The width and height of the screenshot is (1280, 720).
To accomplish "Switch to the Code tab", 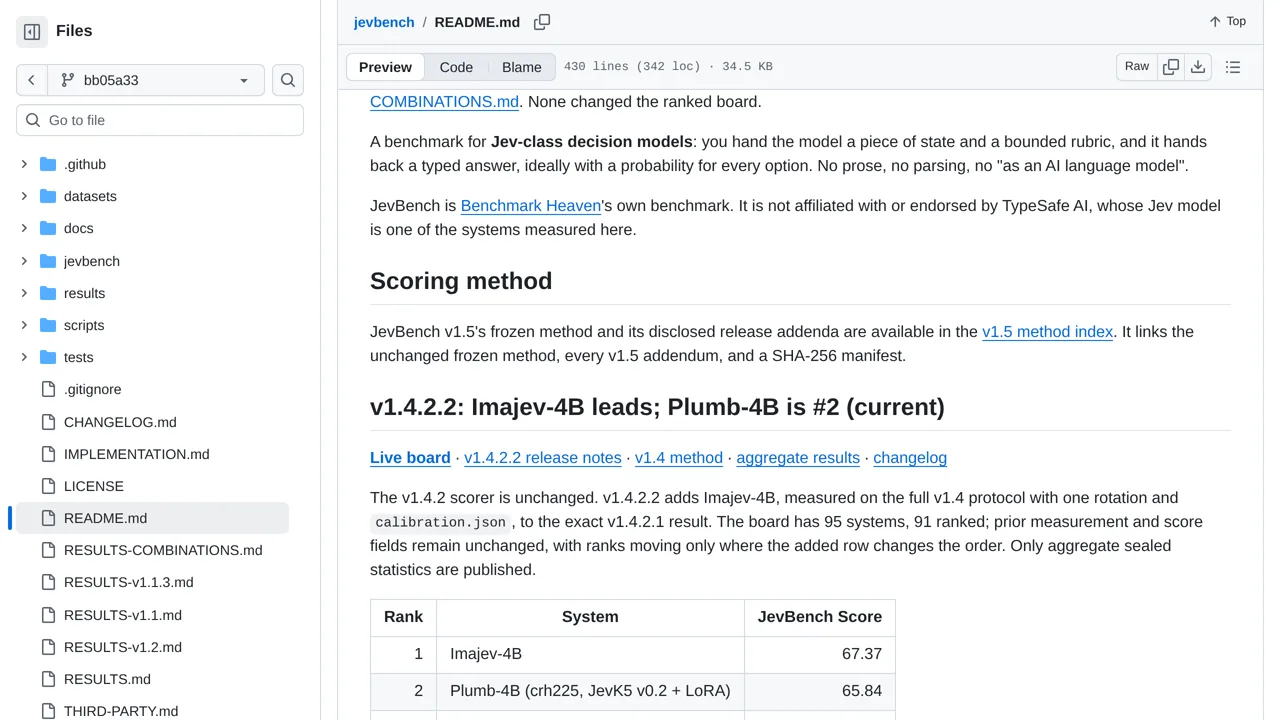I will pos(456,67).
